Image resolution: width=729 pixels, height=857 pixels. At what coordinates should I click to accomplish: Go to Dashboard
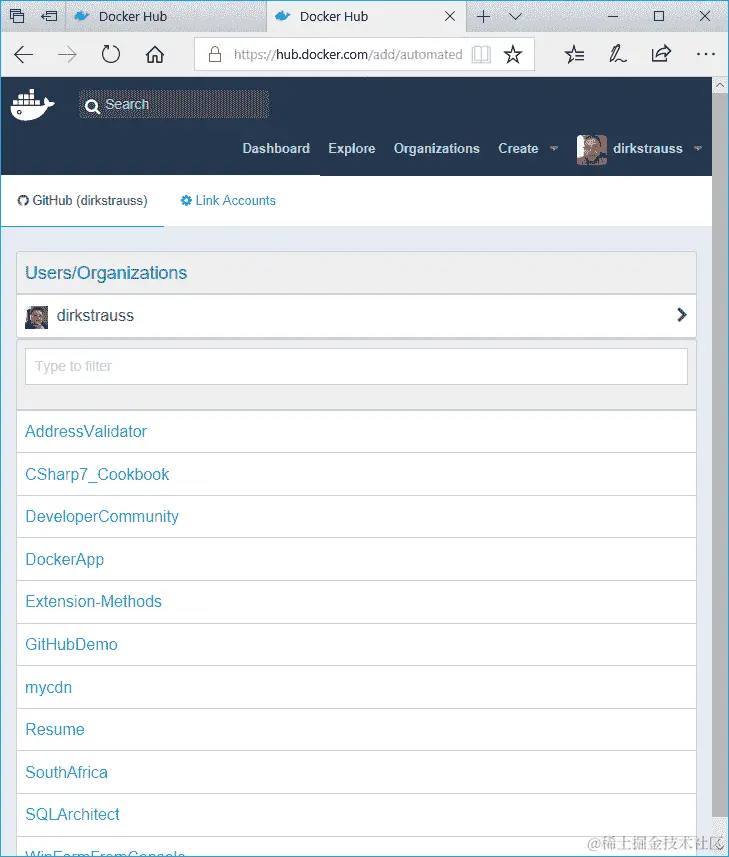[x=276, y=149]
